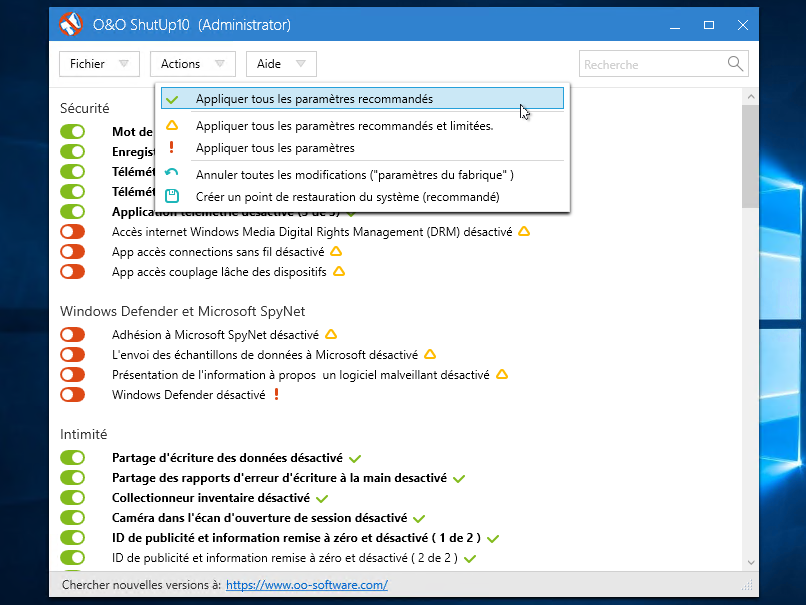Click the O&O ShutUp10 title bar logo

tap(71, 23)
